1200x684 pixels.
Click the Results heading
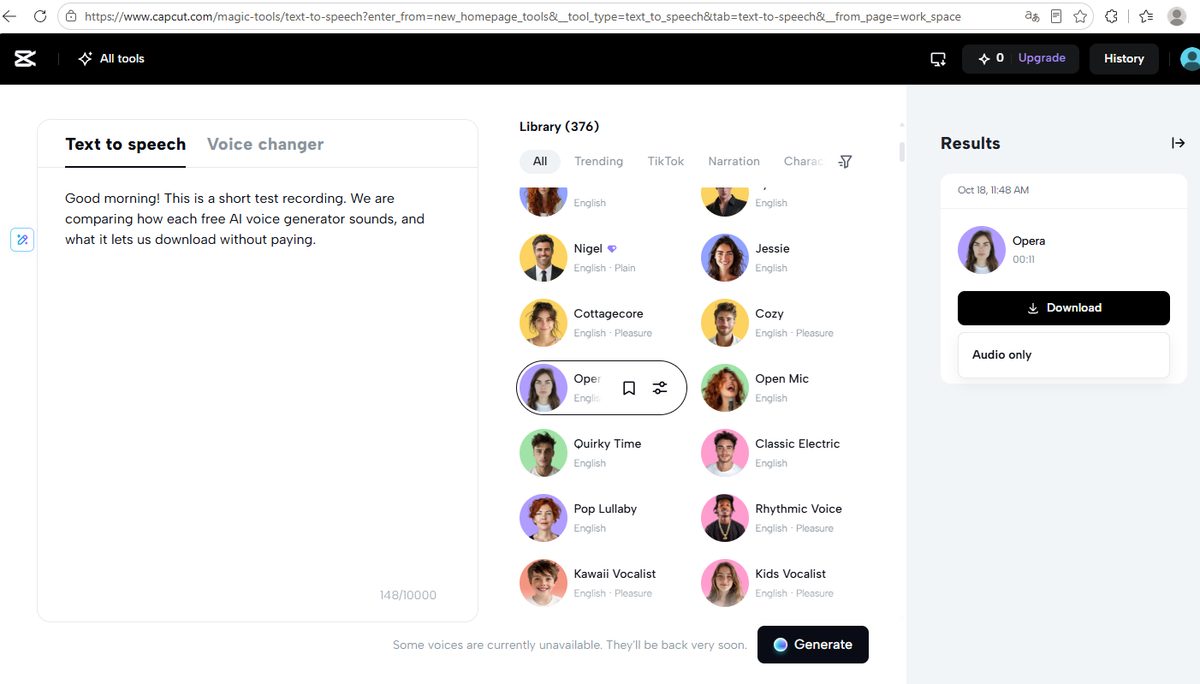tap(970, 143)
